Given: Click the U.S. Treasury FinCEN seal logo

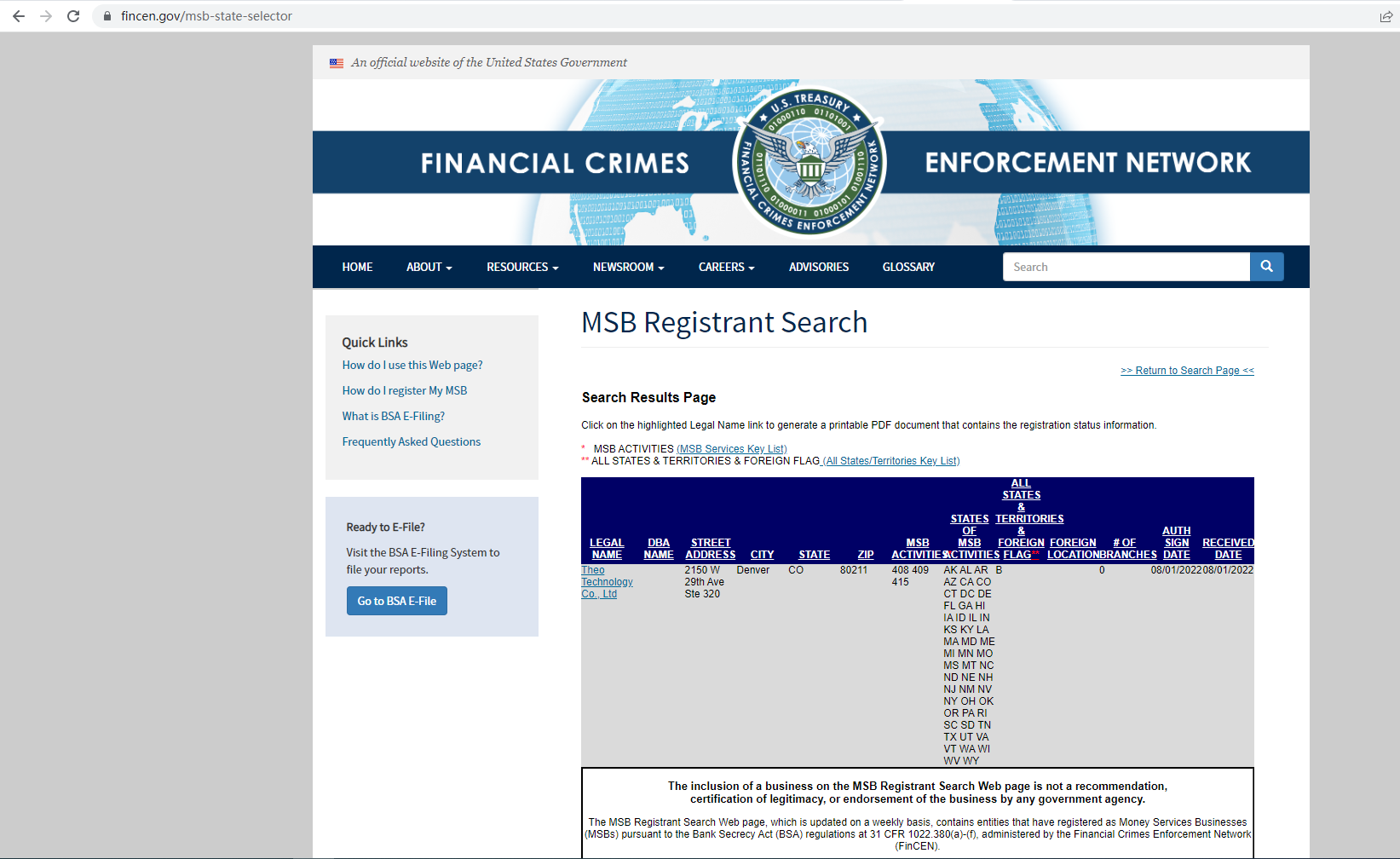Looking at the screenshot, I should click(809, 162).
